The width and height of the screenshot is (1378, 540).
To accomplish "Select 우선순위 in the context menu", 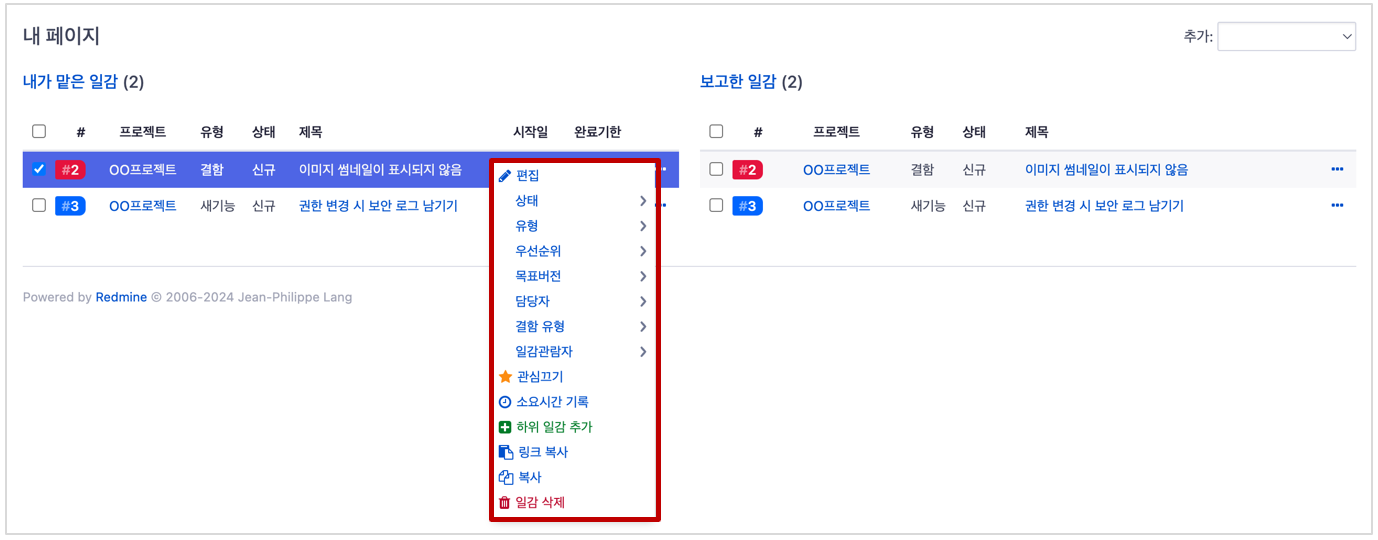I will pyautogui.click(x=538, y=251).
